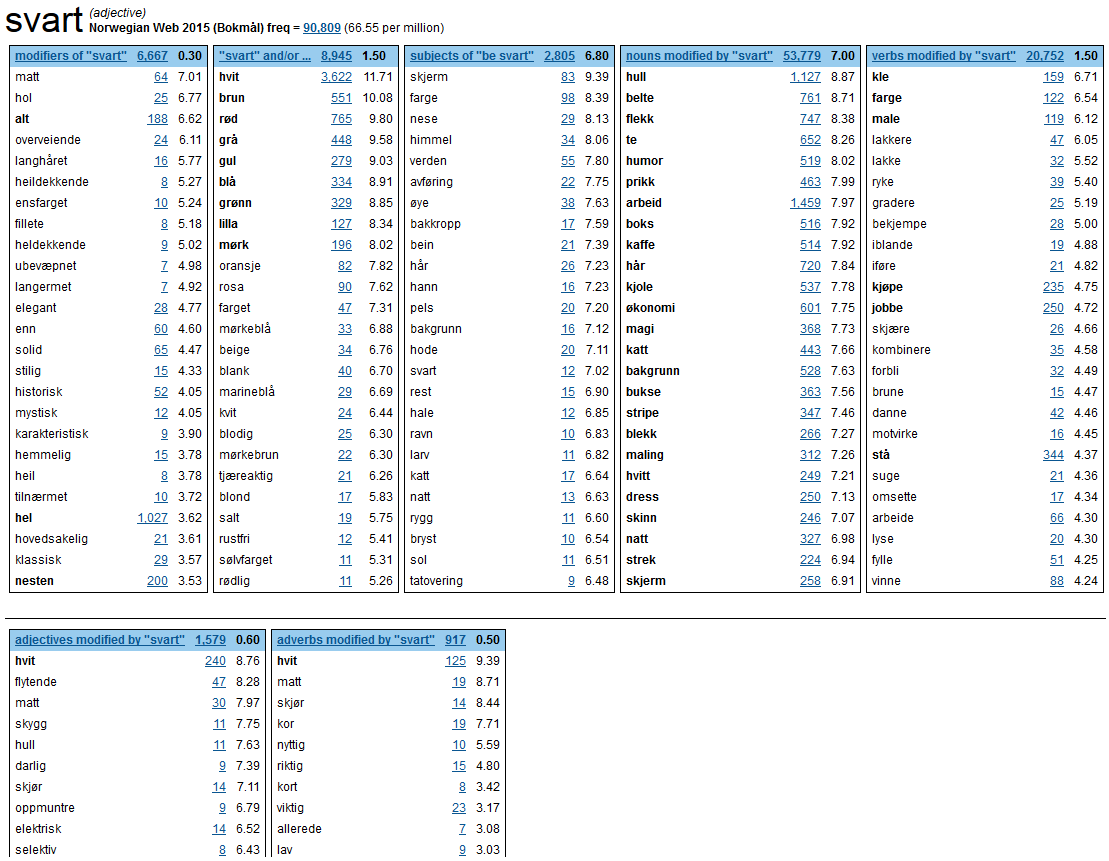The width and height of the screenshot is (1109, 861).
Task: Open frequency 98 for subject farge
Action: click(568, 98)
